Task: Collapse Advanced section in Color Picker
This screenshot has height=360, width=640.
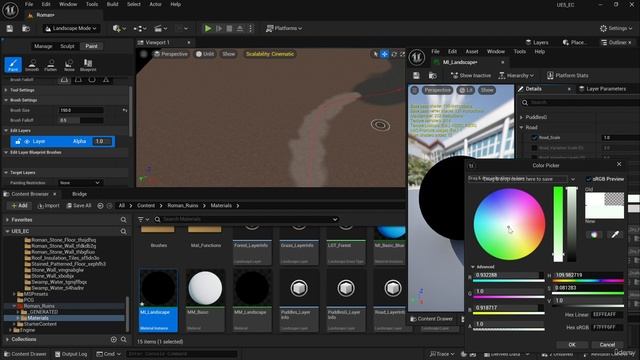Action: point(473,267)
